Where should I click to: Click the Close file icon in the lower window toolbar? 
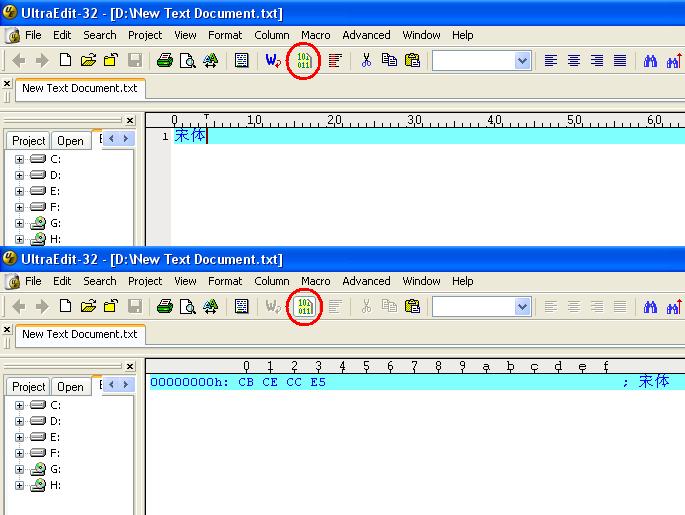click(x=111, y=306)
